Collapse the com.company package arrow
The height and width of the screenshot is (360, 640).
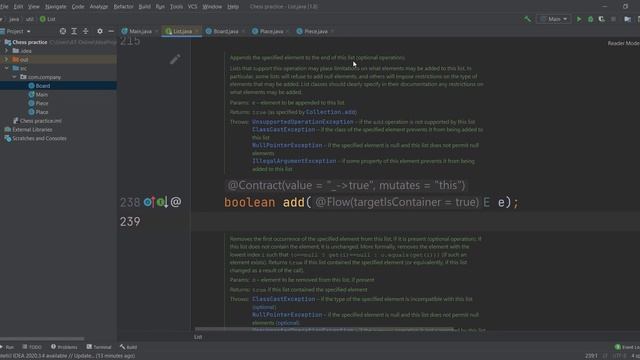pos(15,77)
